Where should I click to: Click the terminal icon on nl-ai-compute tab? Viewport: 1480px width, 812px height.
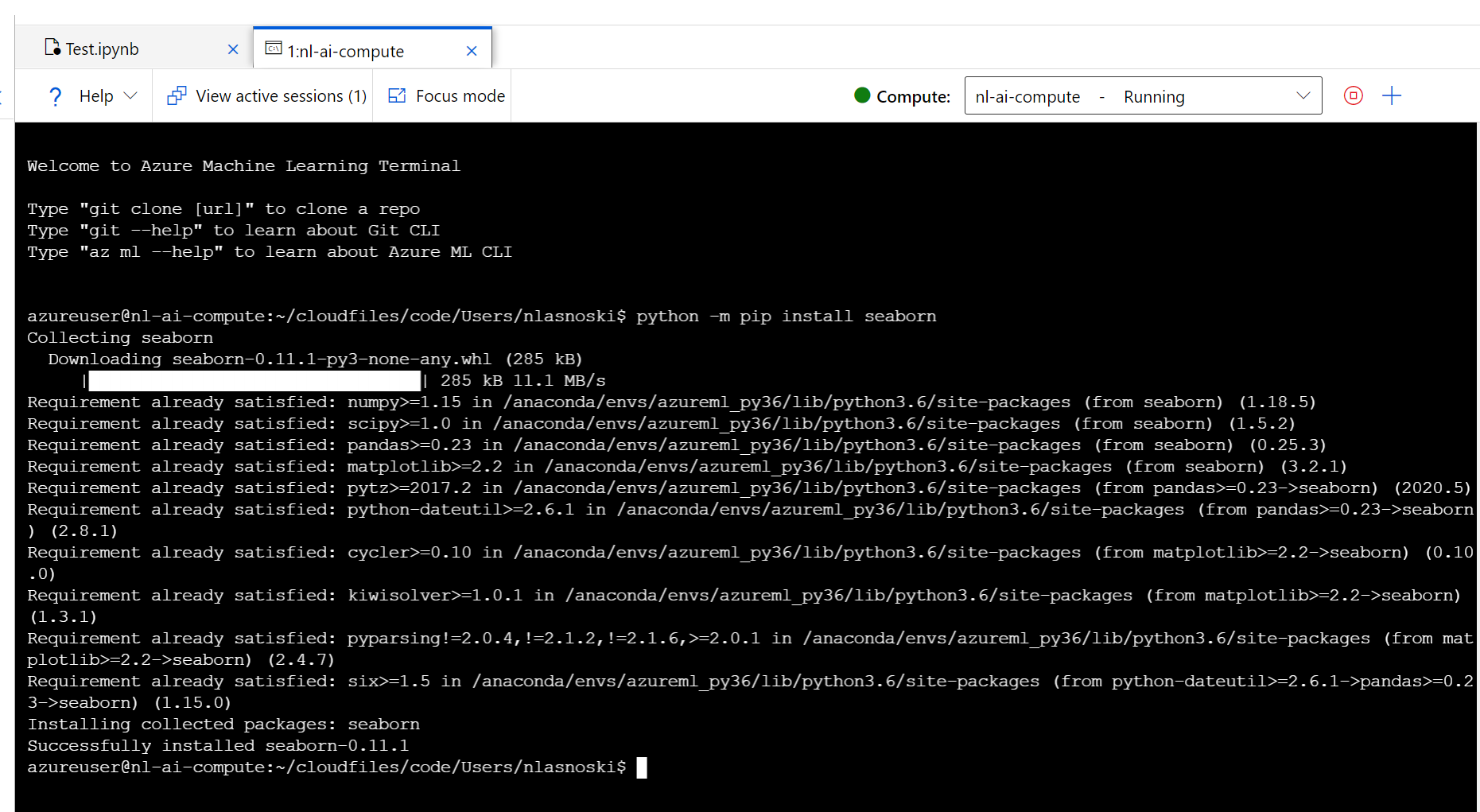(273, 49)
